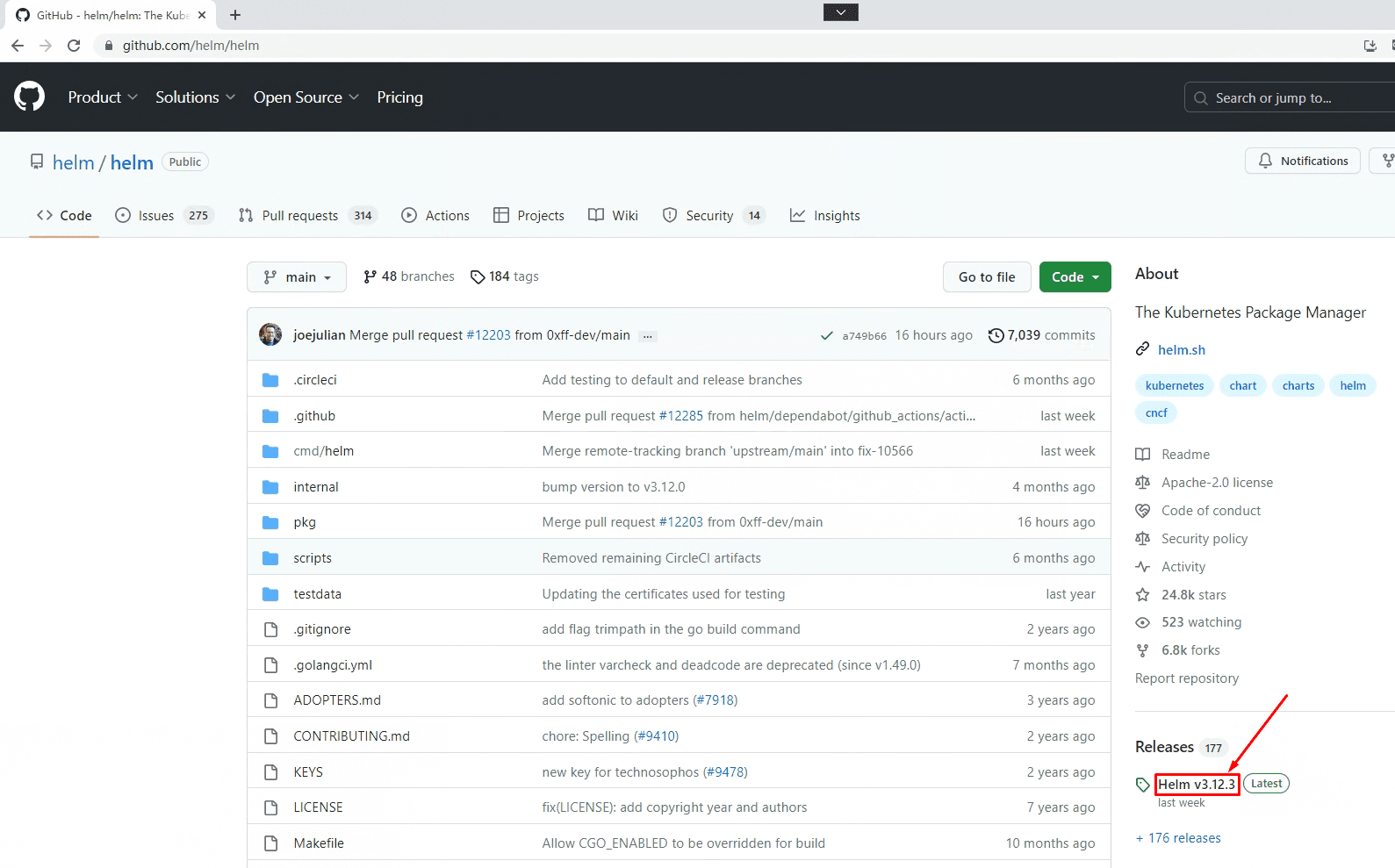Expand the Product menu
This screenshot has width=1395, height=868.
(103, 97)
